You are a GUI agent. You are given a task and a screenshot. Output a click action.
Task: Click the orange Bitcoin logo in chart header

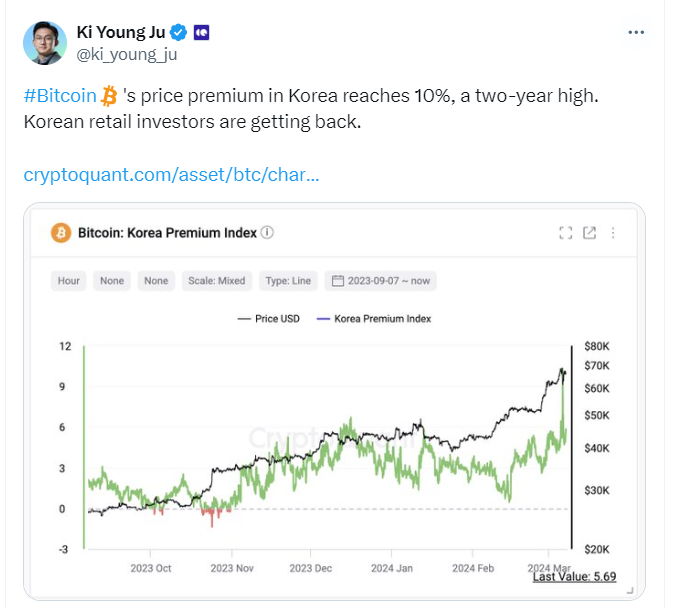[x=61, y=233]
